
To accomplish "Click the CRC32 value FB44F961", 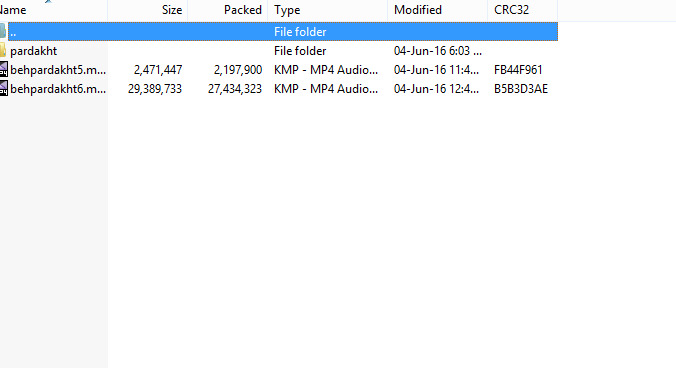I will point(518,70).
